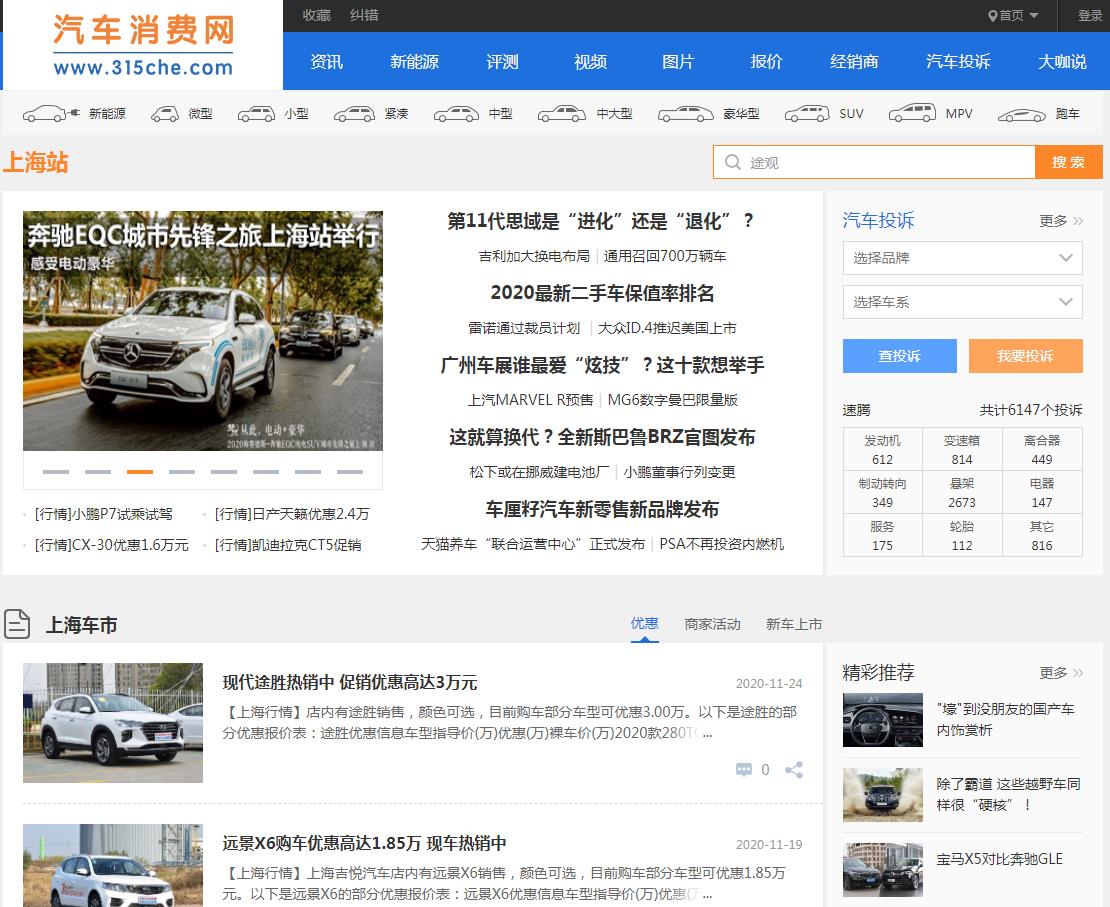Click the orange 我要投诉 button
Screen dimensions: 1110x907
[1026, 355]
